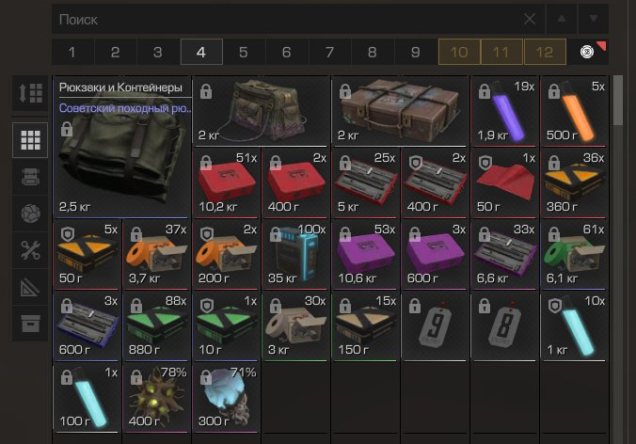The width and height of the screenshot is (636, 444).
Task: Filter by archive box category icon
Action: click(30, 323)
